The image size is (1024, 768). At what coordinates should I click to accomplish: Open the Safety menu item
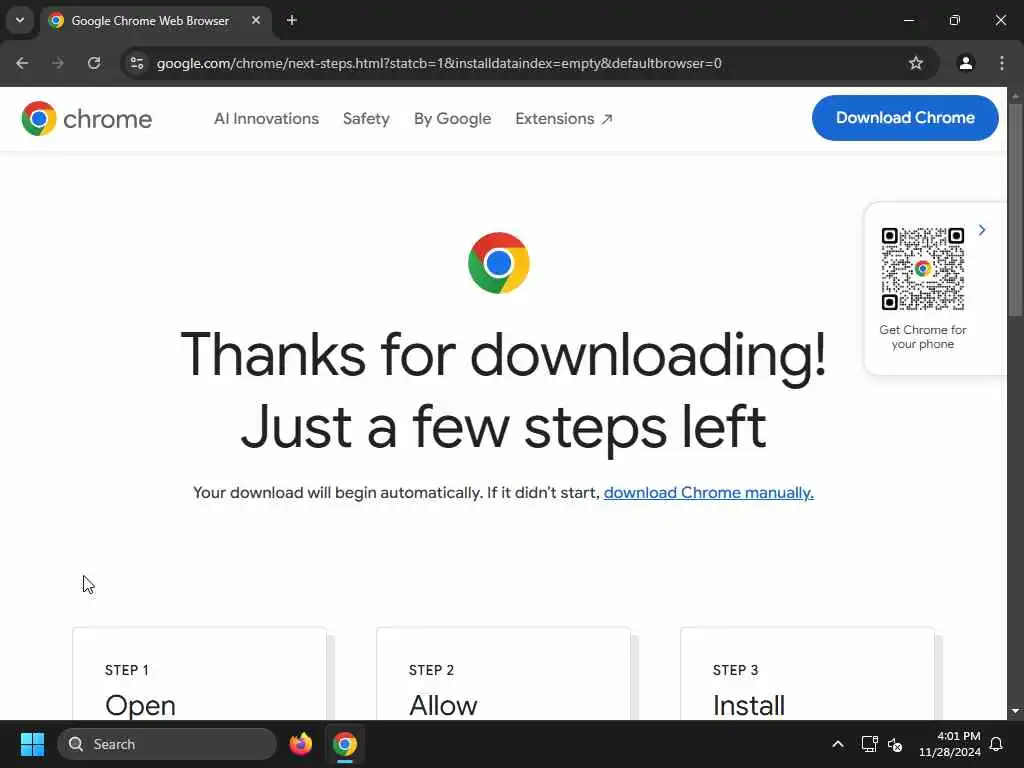pyautogui.click(x=366, y=119)
